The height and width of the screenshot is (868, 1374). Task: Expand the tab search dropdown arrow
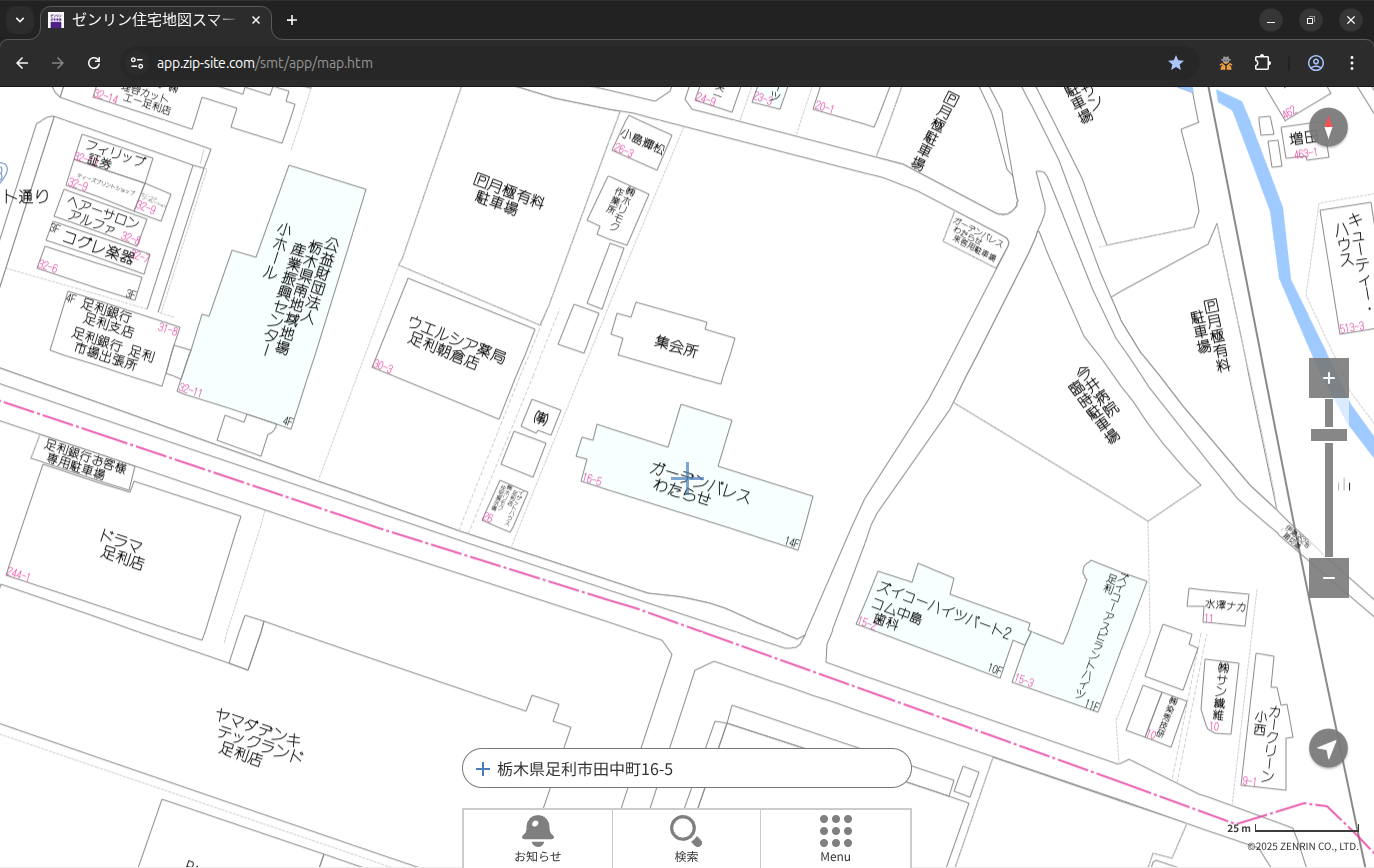pyautogui.click(x=19, y=20)
